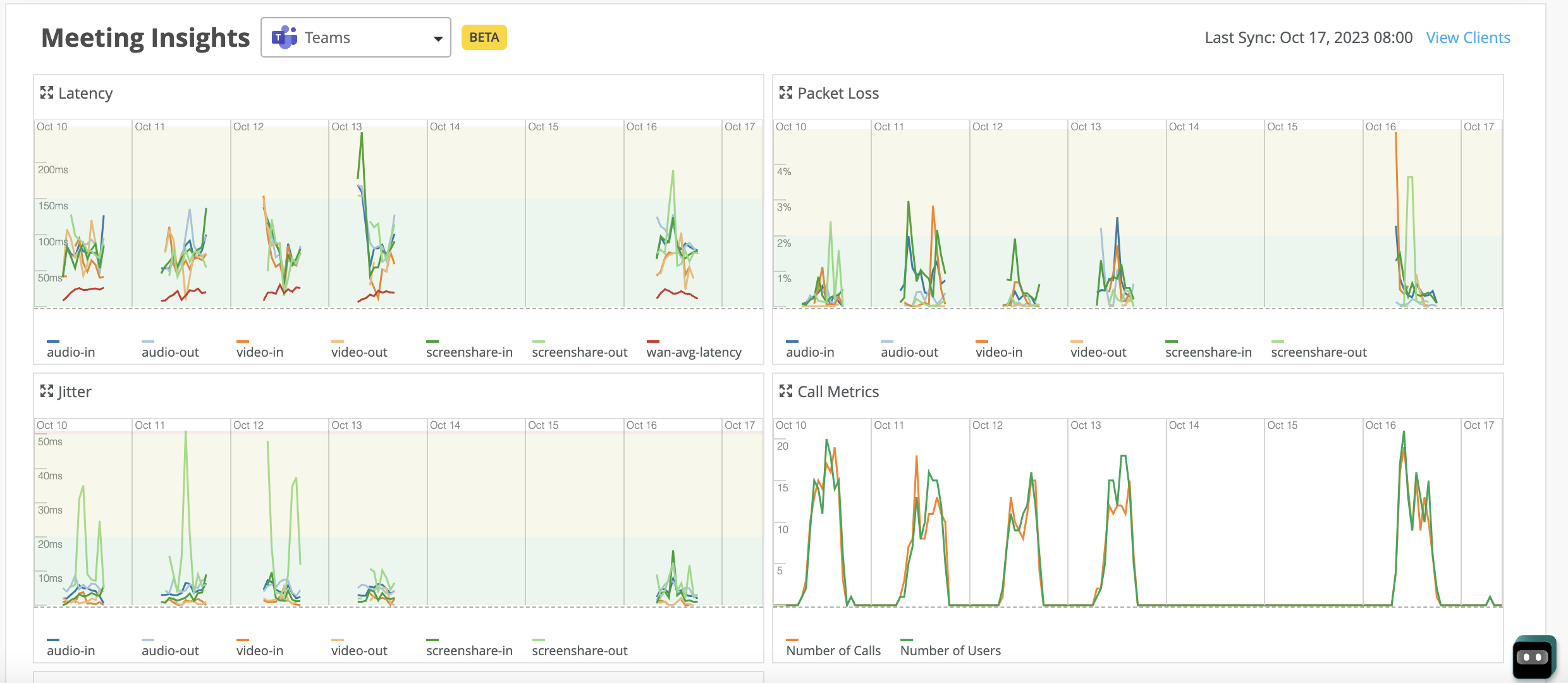1568x683 pixels.
Task: Toggle Number of Users legend item
Action: click(x=950, y=651)
